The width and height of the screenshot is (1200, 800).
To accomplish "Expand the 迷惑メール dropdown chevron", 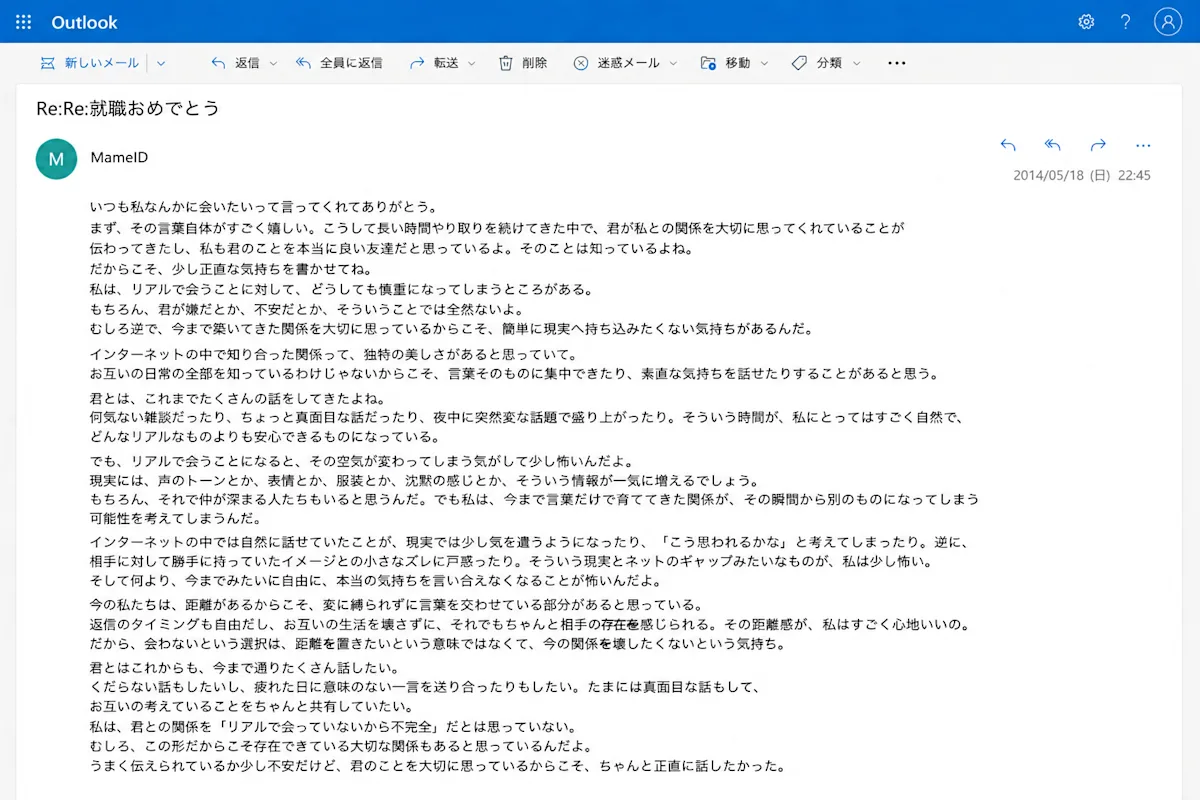I will click(x=673, y=63).
